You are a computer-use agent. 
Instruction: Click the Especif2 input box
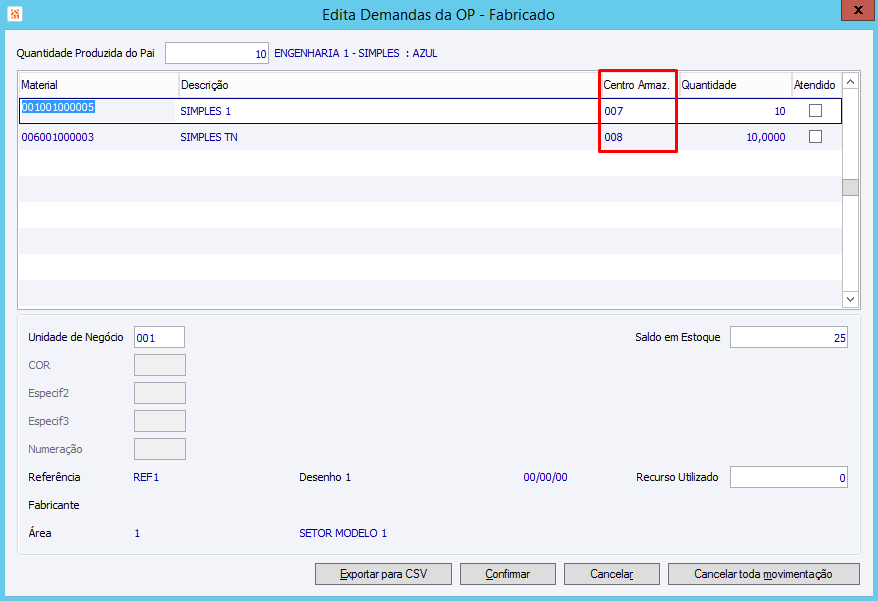point(160,393)
